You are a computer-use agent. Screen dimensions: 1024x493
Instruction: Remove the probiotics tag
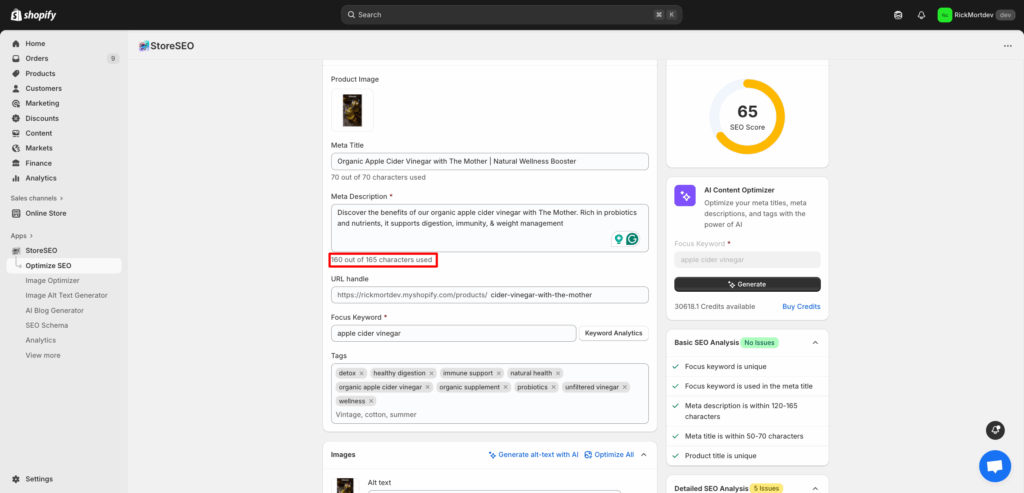click(x=553, y=387)
